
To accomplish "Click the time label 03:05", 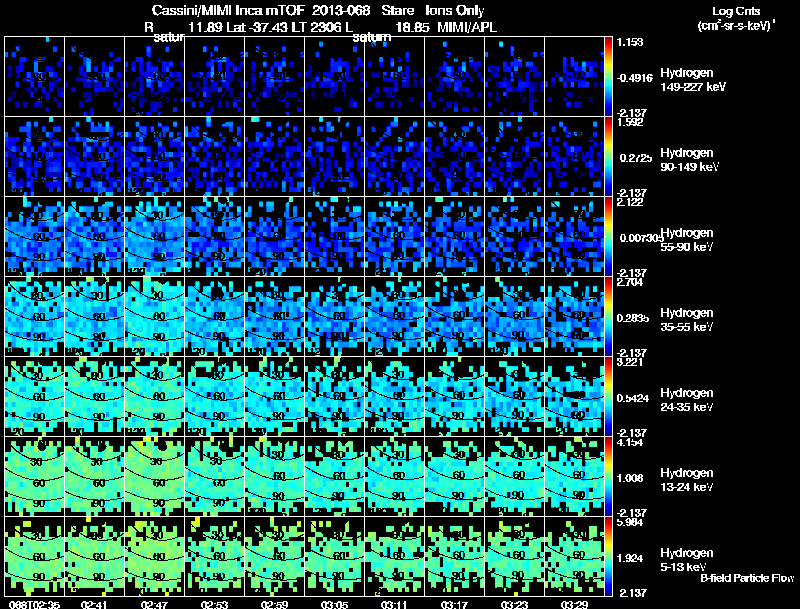I will 334,604.
